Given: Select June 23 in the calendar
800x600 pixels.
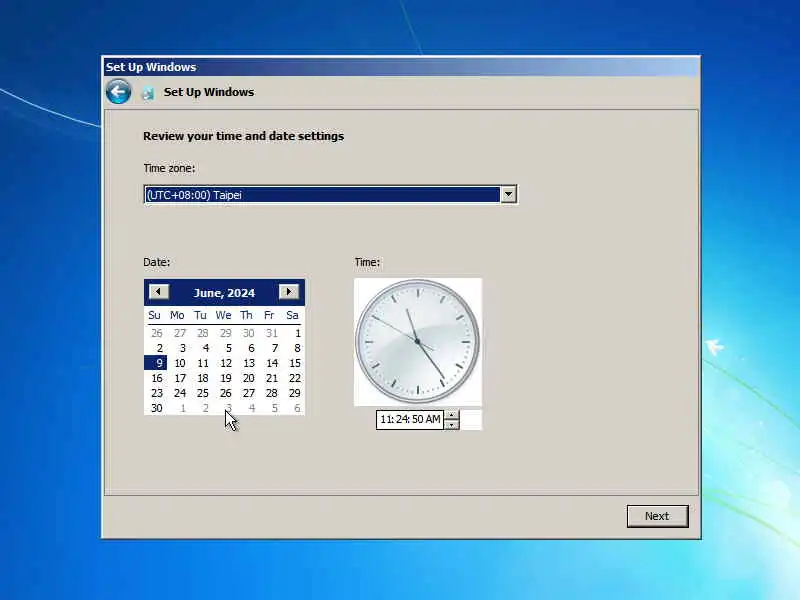Looking at the screenshot, I should point(157,393).
